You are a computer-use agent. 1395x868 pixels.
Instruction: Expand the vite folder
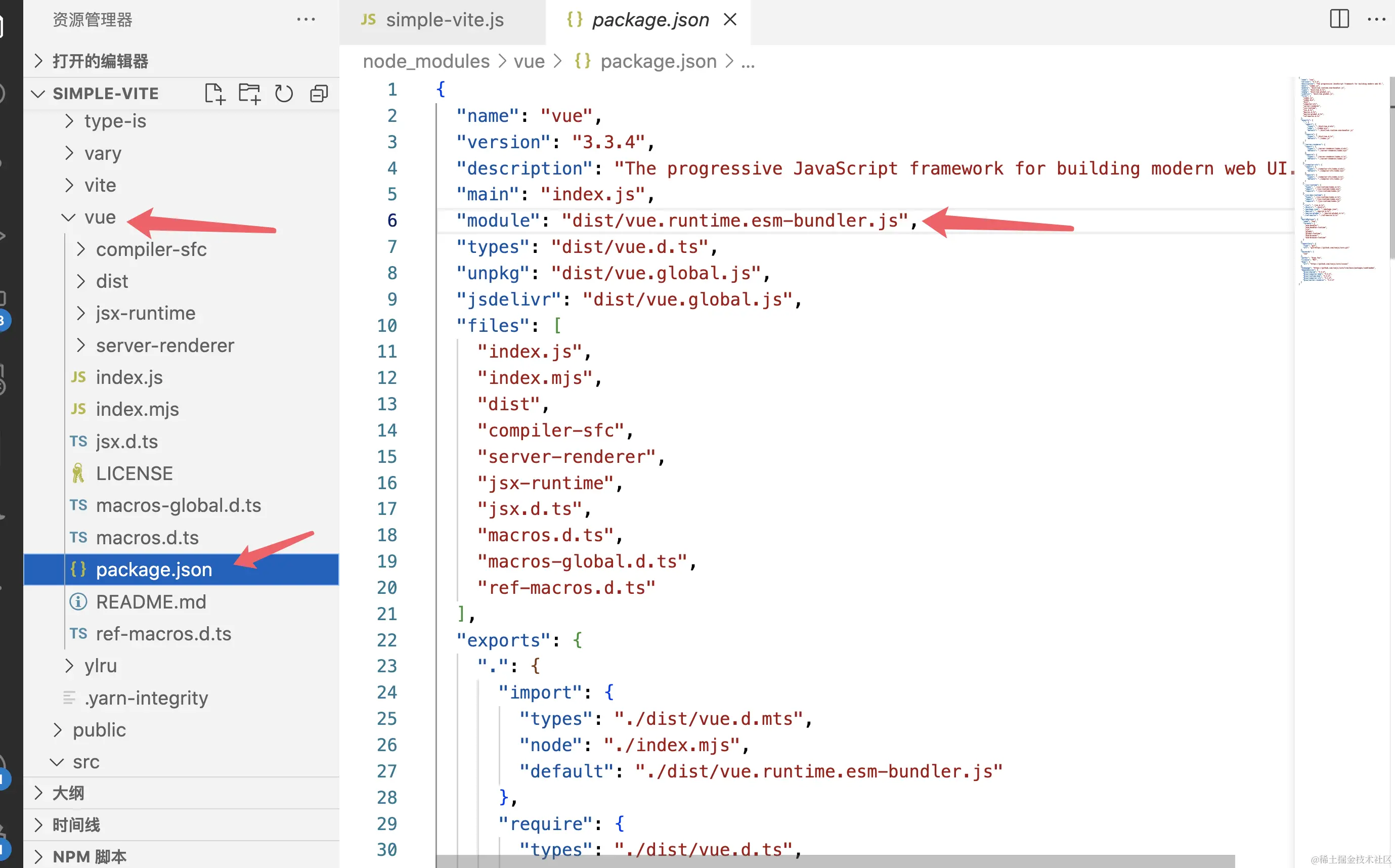182,186
